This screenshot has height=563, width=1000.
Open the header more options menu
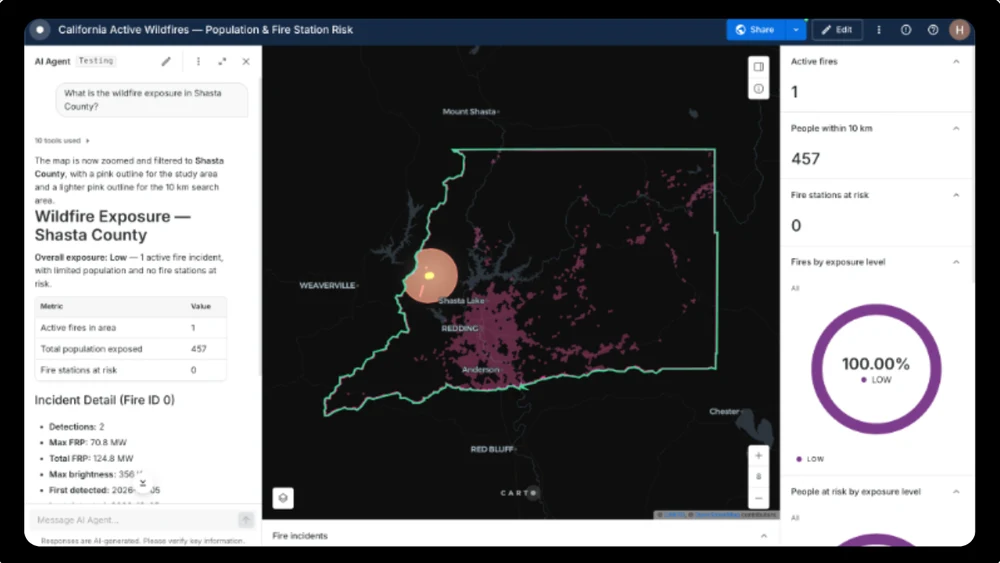pos(879,29)
